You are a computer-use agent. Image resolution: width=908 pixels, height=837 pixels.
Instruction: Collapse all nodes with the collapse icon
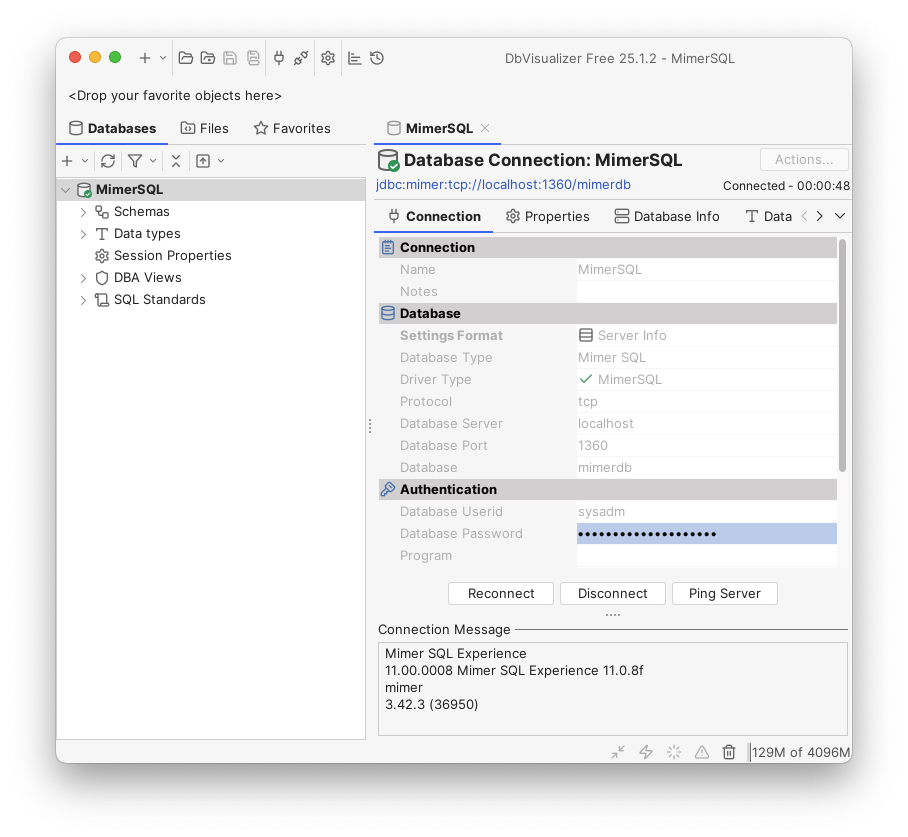click(175, 160)
